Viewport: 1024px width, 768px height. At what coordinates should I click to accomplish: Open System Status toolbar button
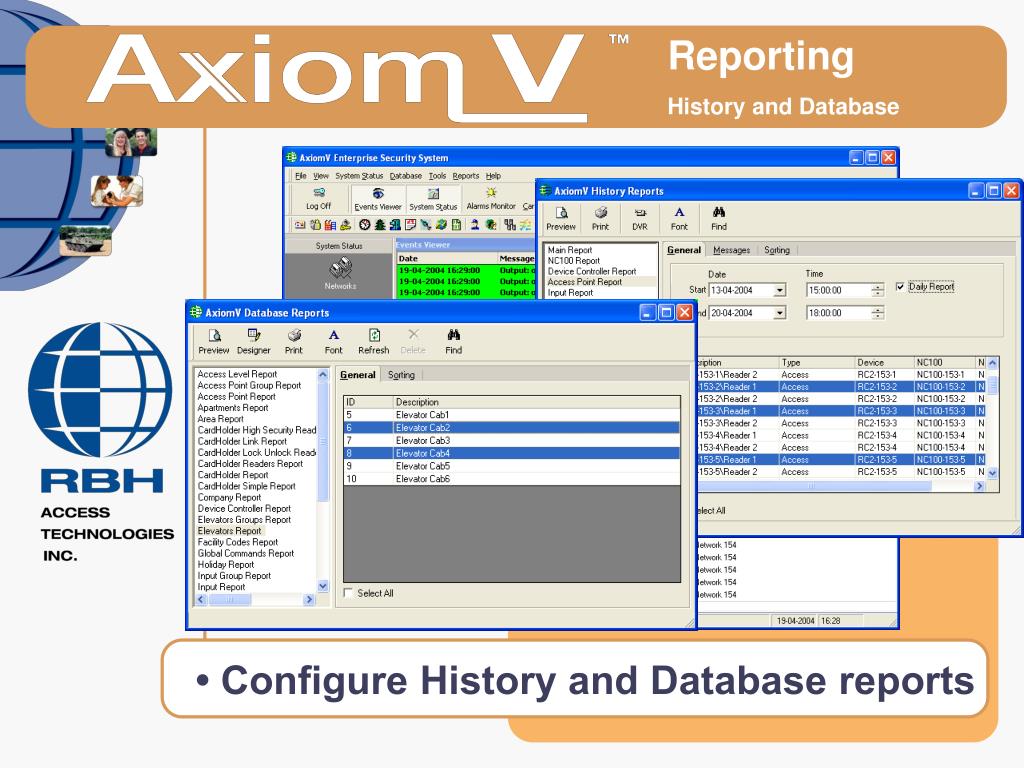point(433,199)
